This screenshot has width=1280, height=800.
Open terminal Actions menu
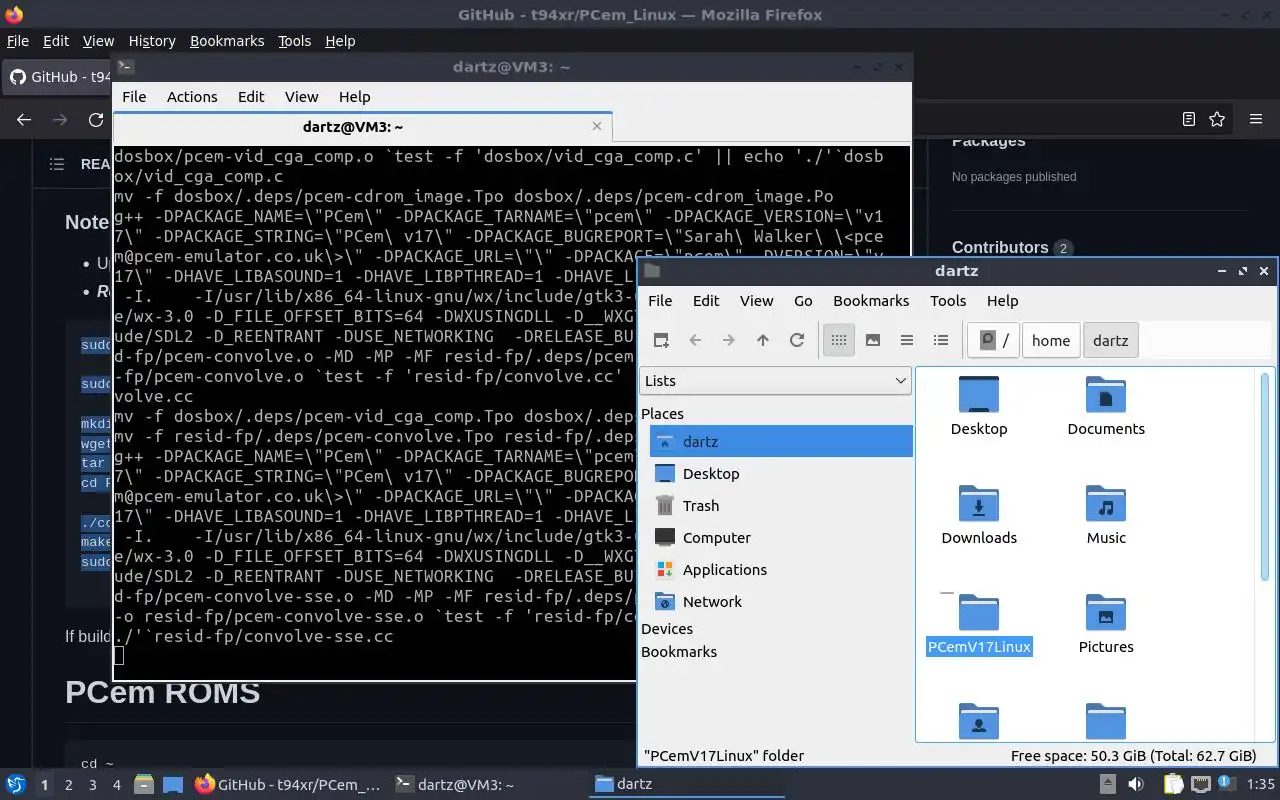pos(192,96)
